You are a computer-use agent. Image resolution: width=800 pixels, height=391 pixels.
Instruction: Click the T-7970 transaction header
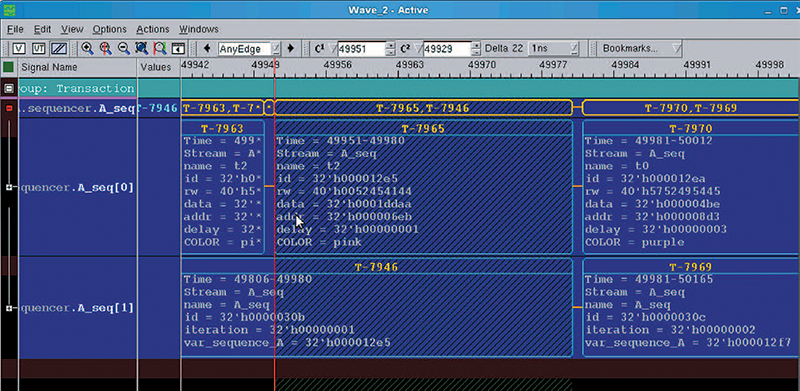click(x=691, y=129)
